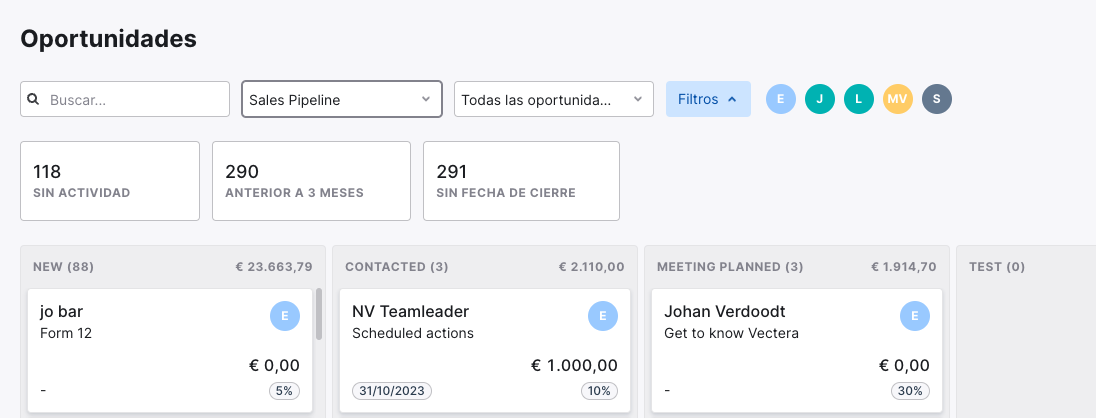1096x418 pixels.
Task: Open the jo bar opportunity card
Action: (170, 351)
